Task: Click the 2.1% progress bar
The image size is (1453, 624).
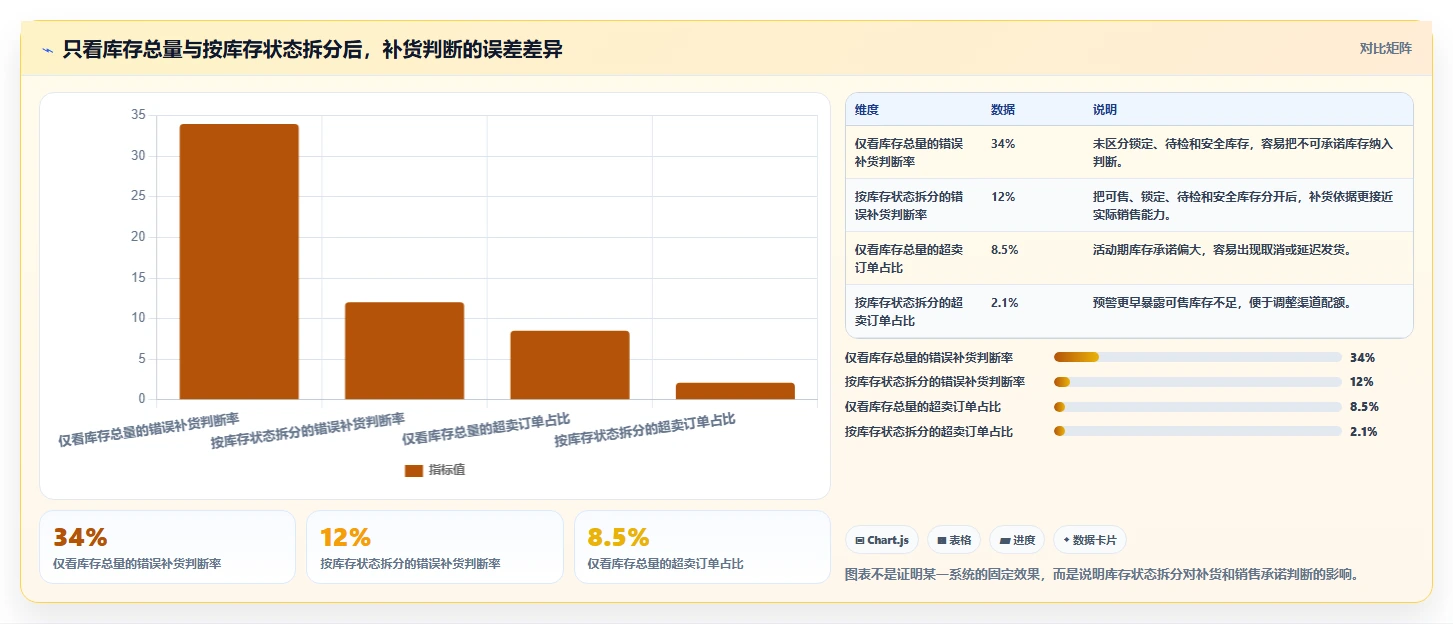Action: (x=1198, y=432)
